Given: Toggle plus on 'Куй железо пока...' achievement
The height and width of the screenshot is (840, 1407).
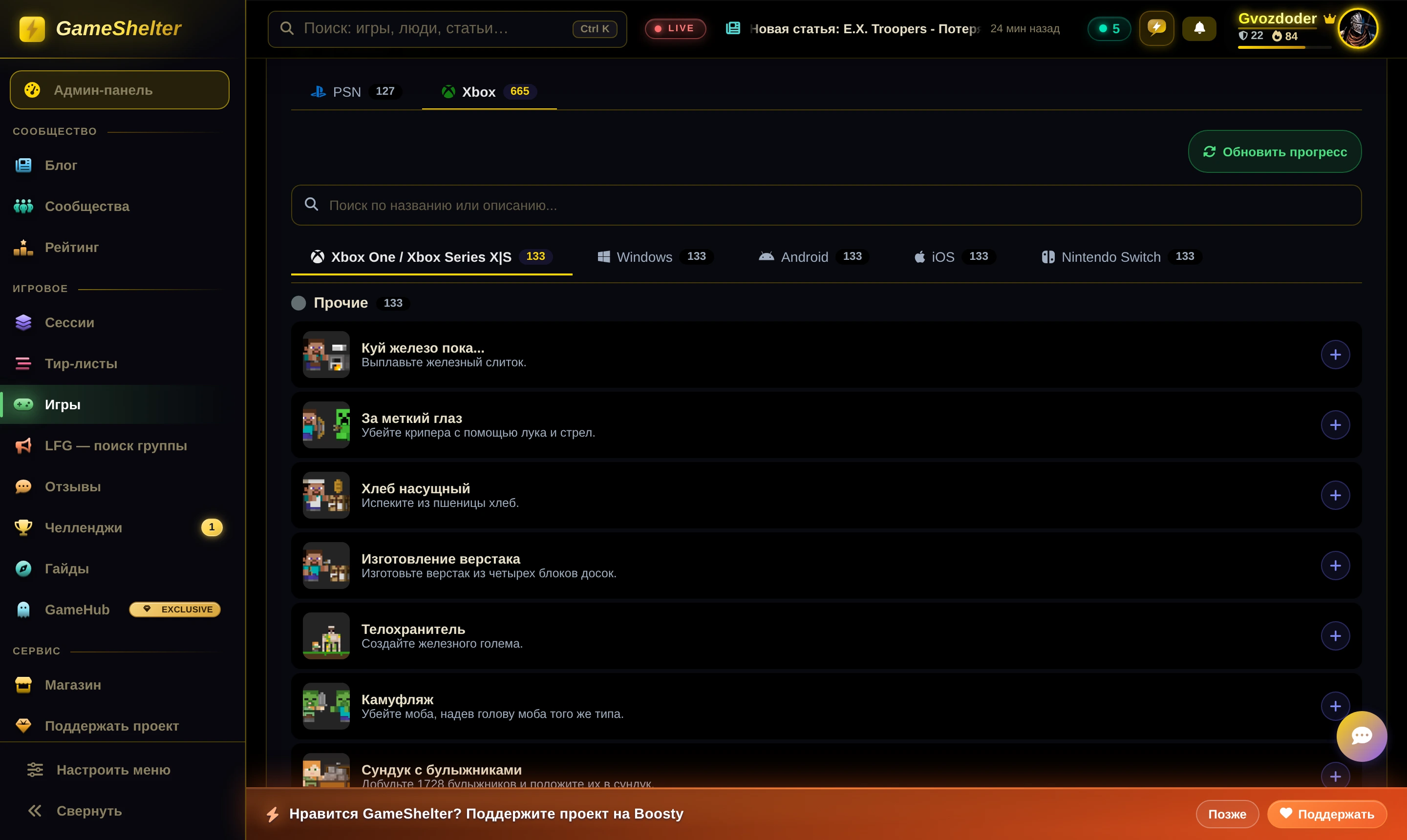Looking at the screenshot, I should [x=1335, y=355].
